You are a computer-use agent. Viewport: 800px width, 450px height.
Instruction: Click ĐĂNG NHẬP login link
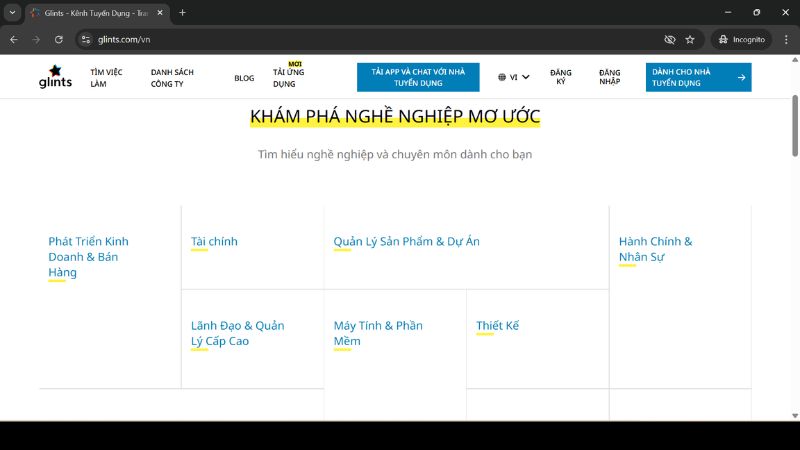click(x=610, y=77)
